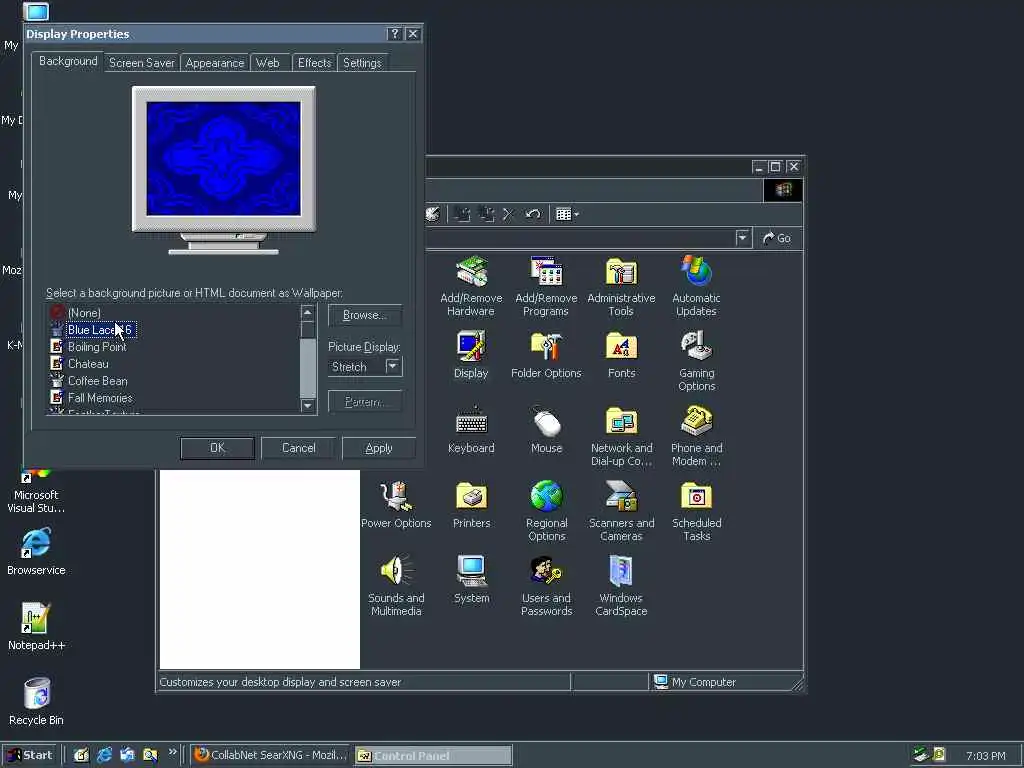Image resolution: width=1024 pixels, height=768 pixels.
Task: Select the Notepad++ desktop shortcut
Action: click(36, 627)
